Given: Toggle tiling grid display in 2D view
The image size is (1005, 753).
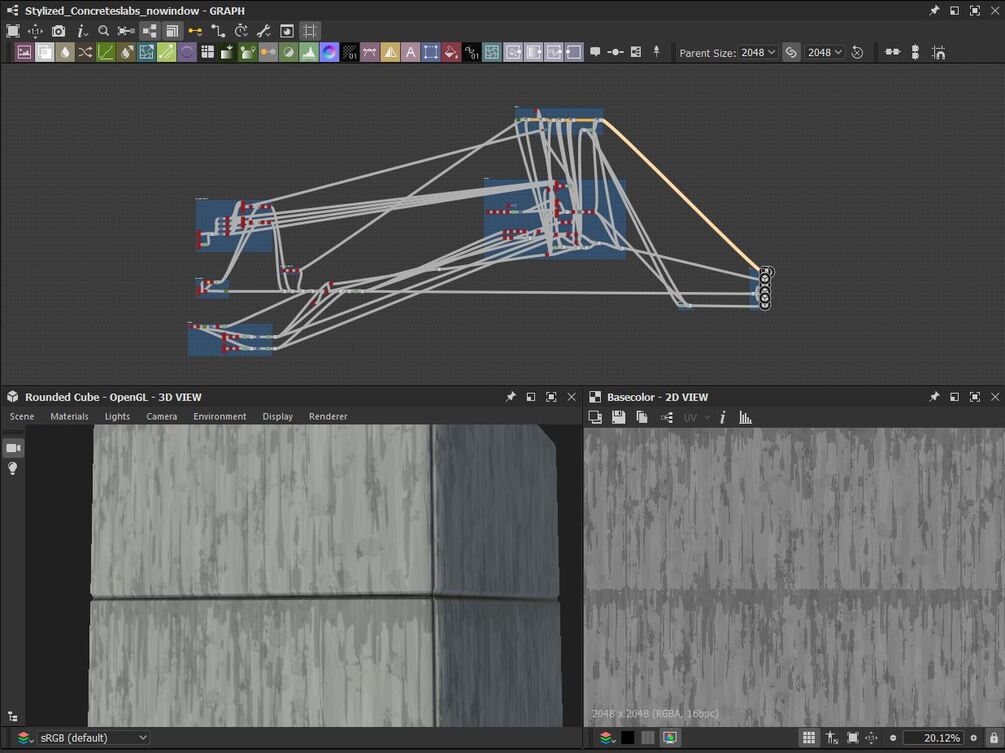Looking at the screenshot, I should click(x=808, y=738).
